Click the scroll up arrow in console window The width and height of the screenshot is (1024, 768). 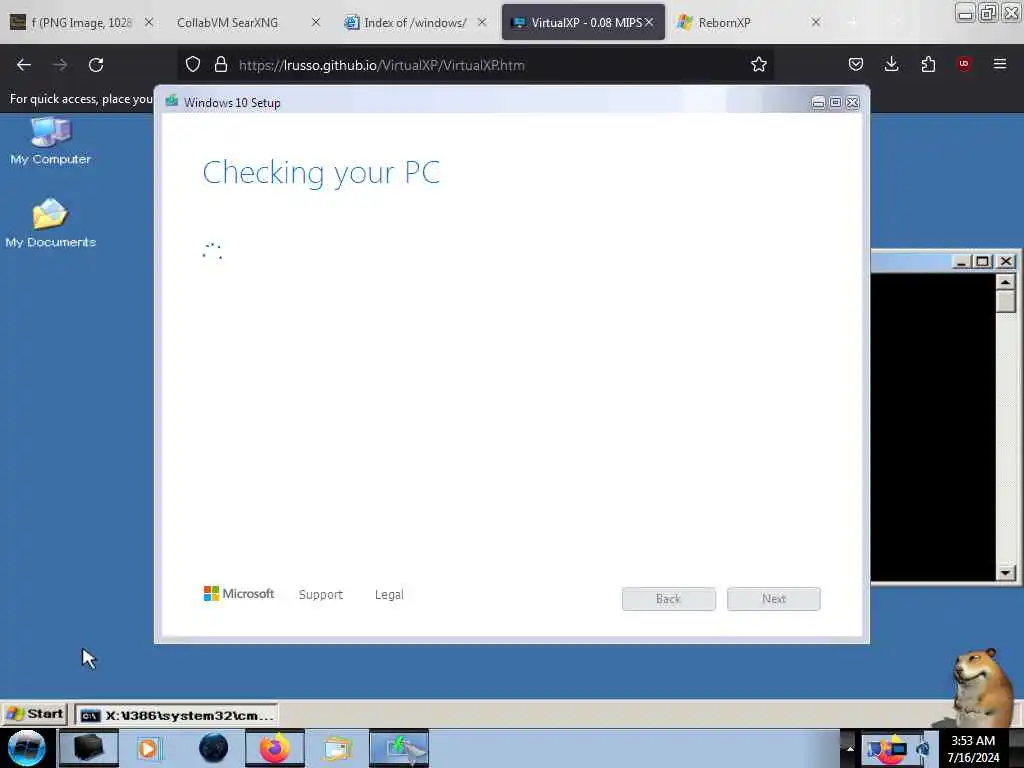[1005, 282]
